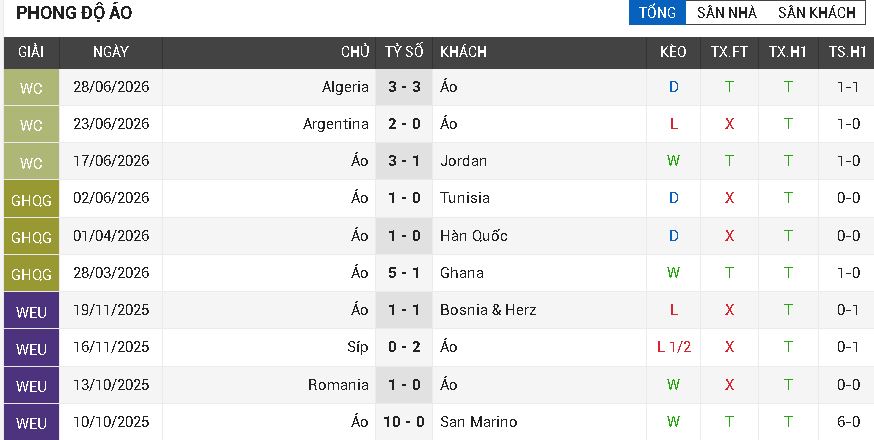Open the Algeria 3 - 3 score

pyautogui.click(x=404, y=87)
